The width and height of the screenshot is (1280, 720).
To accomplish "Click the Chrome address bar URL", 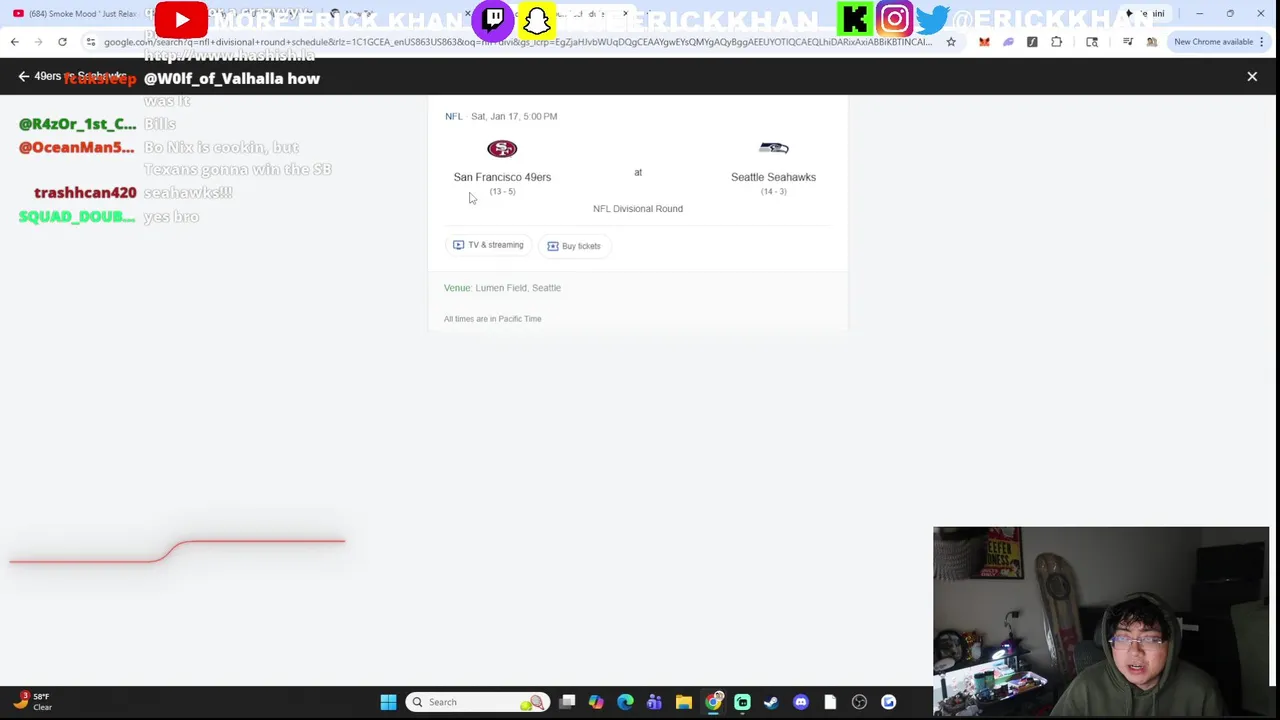I will click(x=517, y=42).
